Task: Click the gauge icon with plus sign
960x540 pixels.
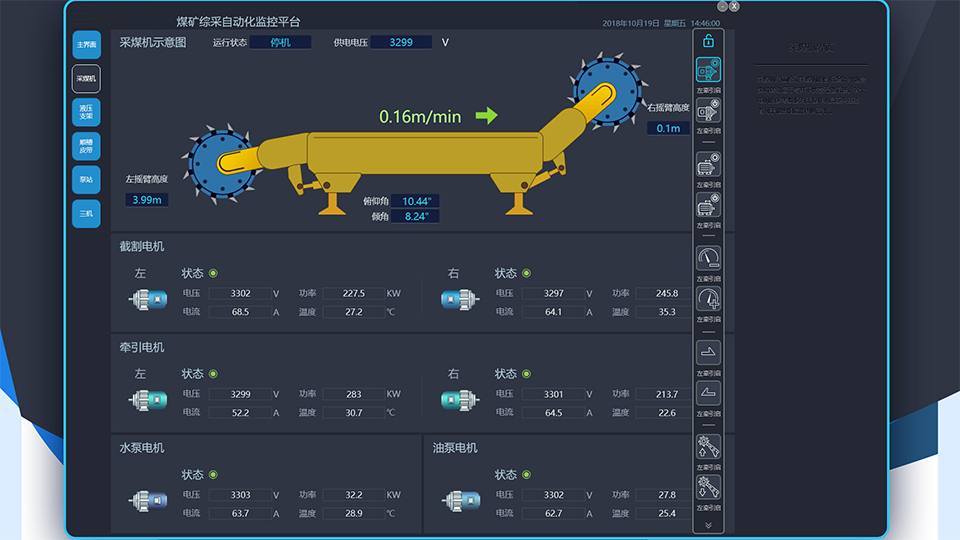Action: [x=708, y=299]
